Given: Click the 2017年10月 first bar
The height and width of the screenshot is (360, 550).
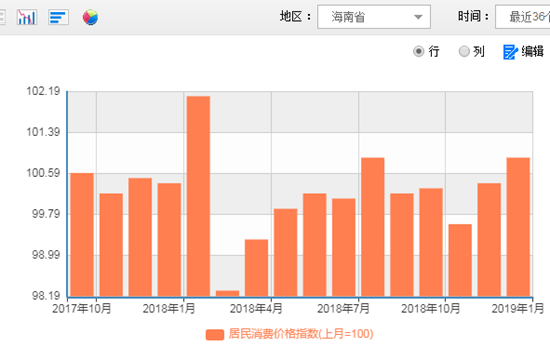Looking at the screenshot, I should [82, 235].
